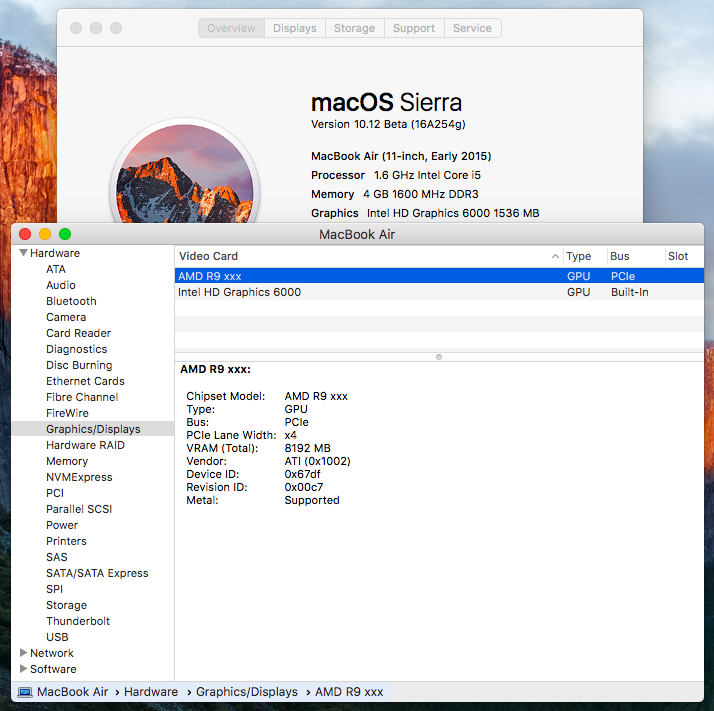714x711 pixels.
Task: Click Graphics/Displays in path bar
Action: (x=247, y=691)
